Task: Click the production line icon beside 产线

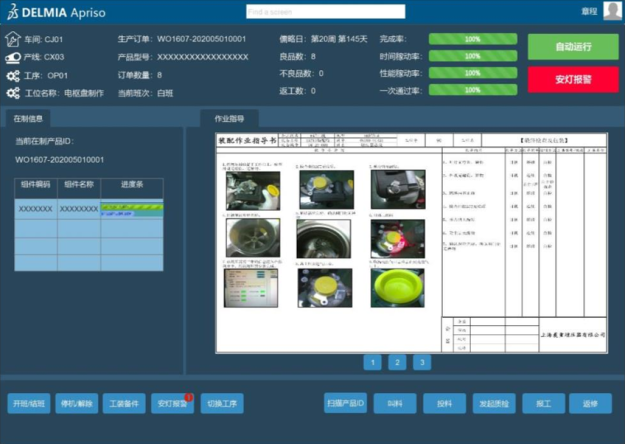Action: [13, 58]
